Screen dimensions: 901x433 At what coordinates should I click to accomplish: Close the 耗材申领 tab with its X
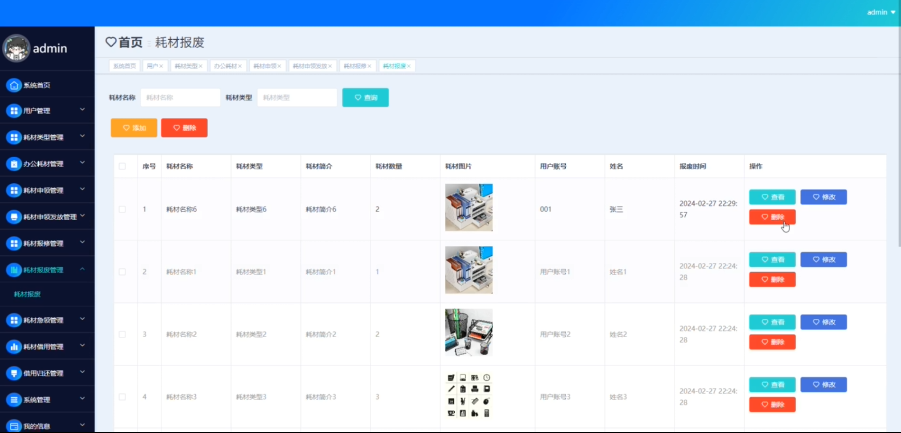[x=279, y=66]
